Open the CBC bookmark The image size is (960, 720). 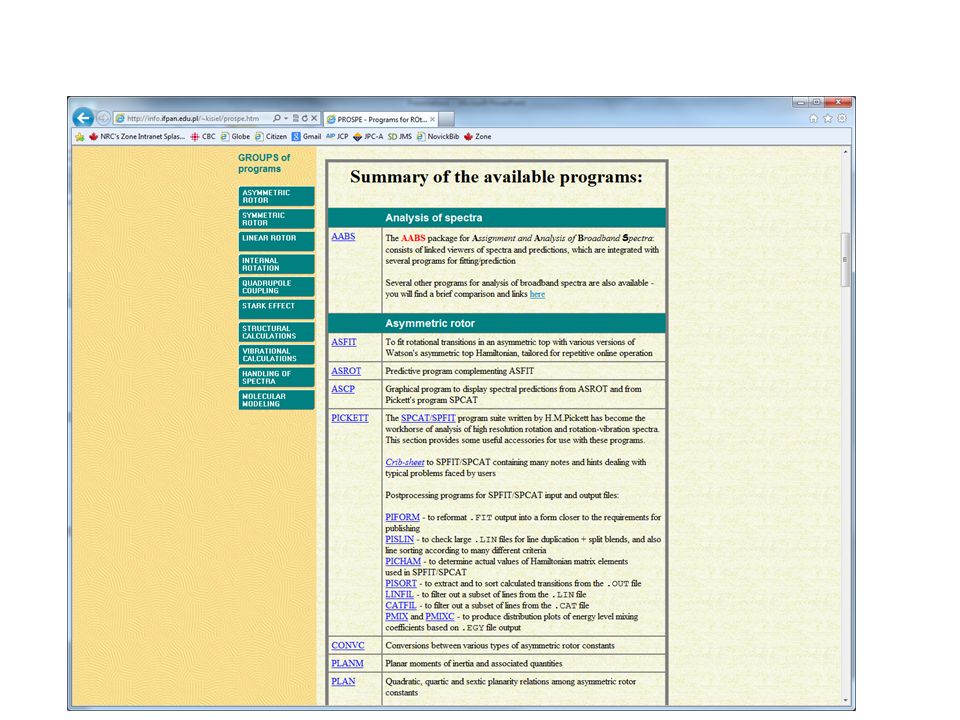point(203,137)
